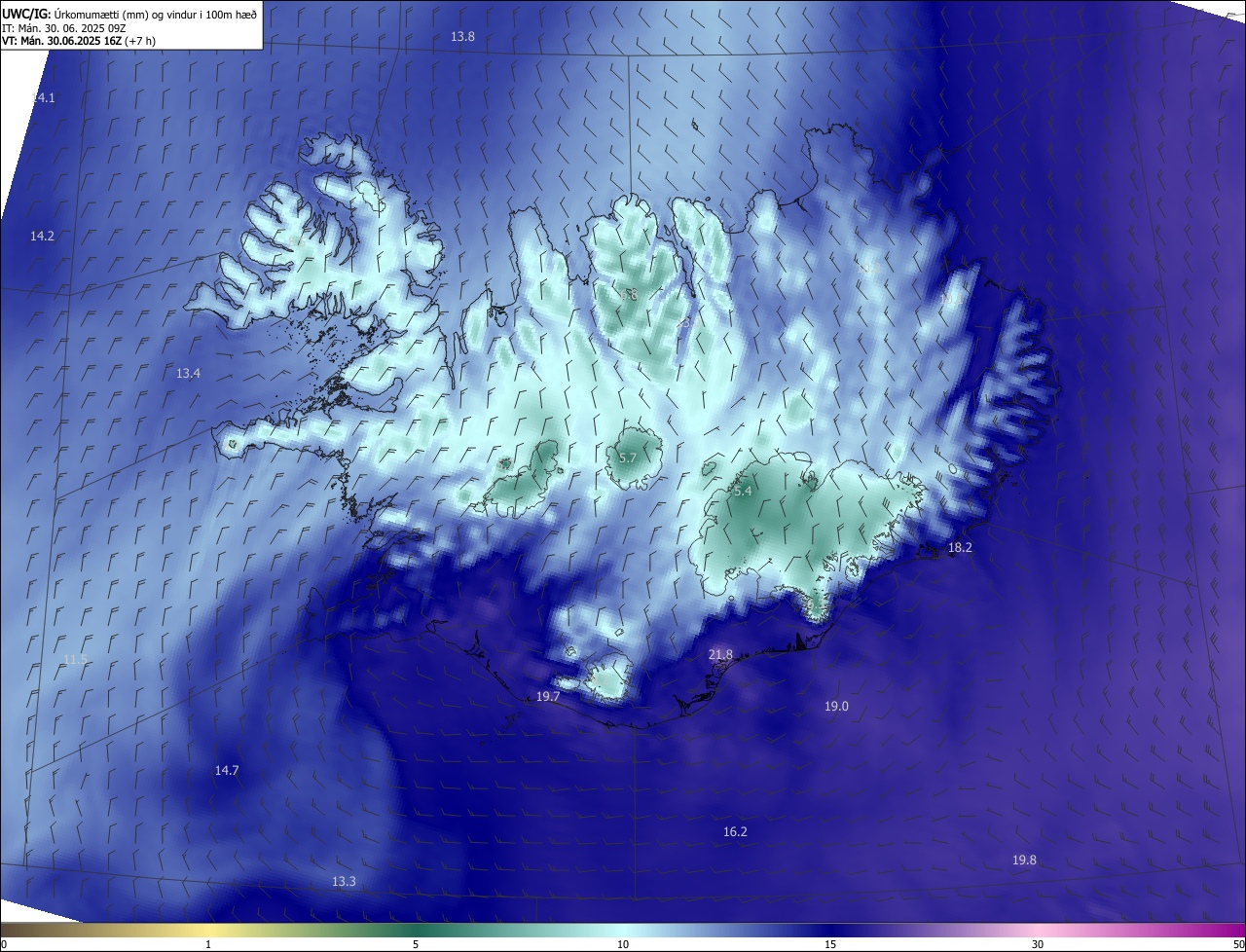Click the 5.7 value on the glacier

628,458
